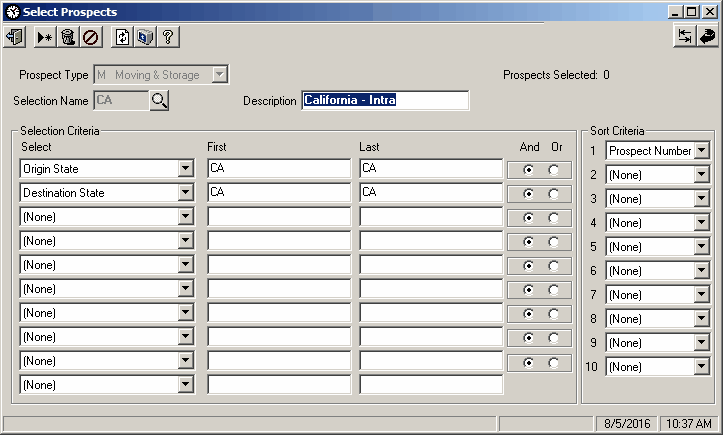The height and width of the screenshot is (435, 723).
Task: Click the Prospect Type label
Action: (53, 75)
